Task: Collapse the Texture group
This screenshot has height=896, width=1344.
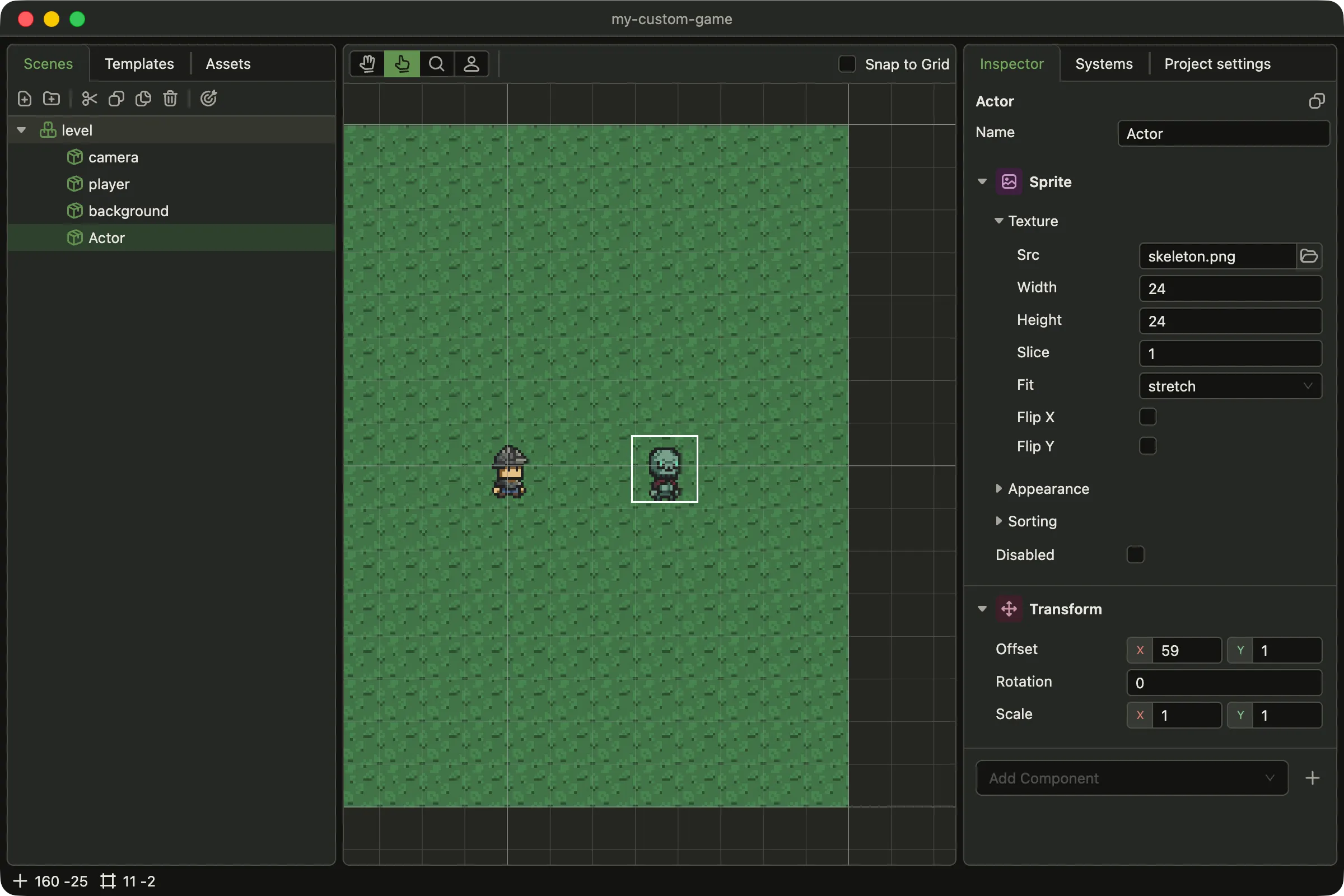Action: pyautogui.click(x=999, y=221)
